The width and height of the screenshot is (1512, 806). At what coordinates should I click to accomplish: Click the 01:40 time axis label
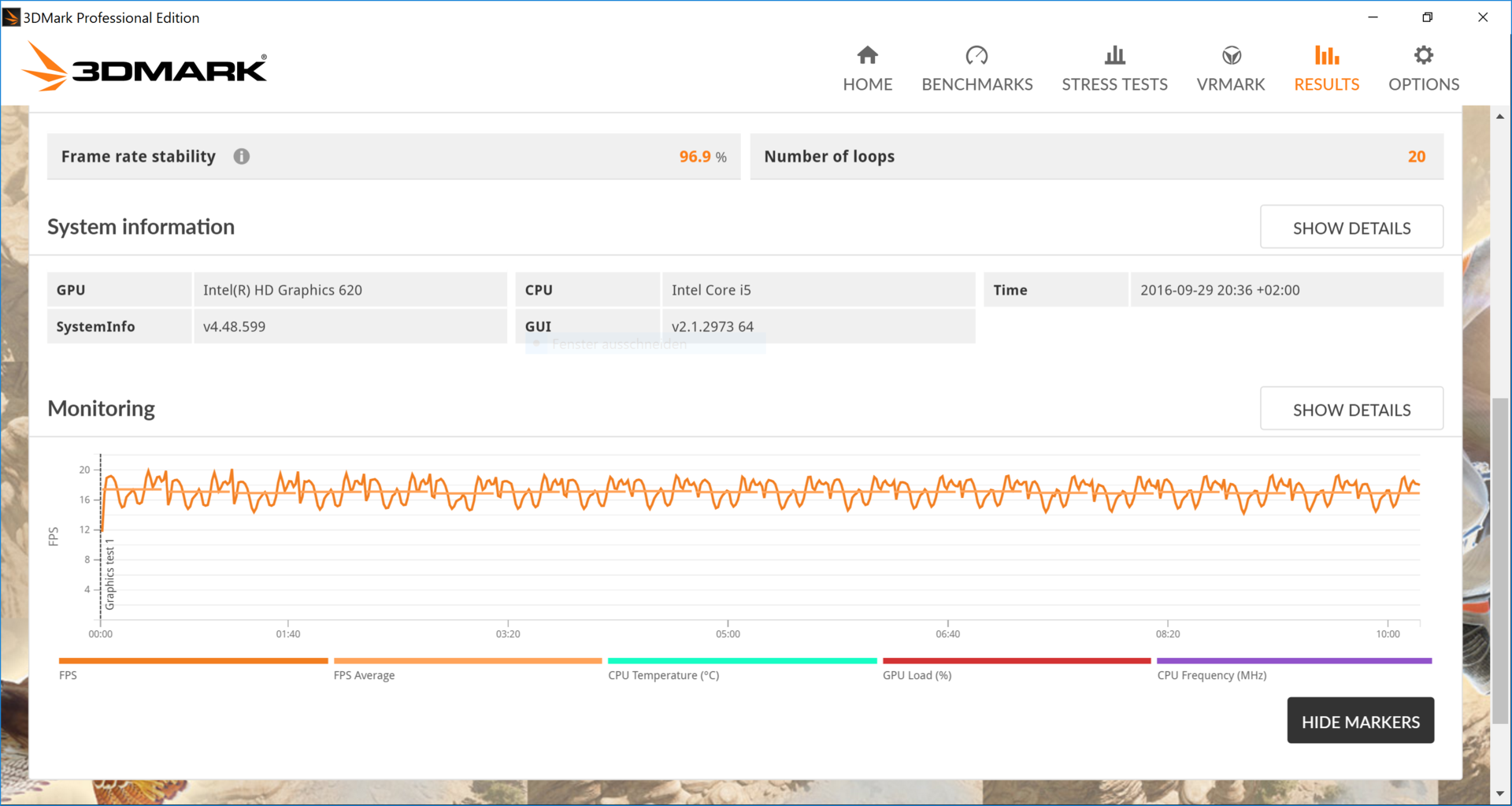[287, 633]
